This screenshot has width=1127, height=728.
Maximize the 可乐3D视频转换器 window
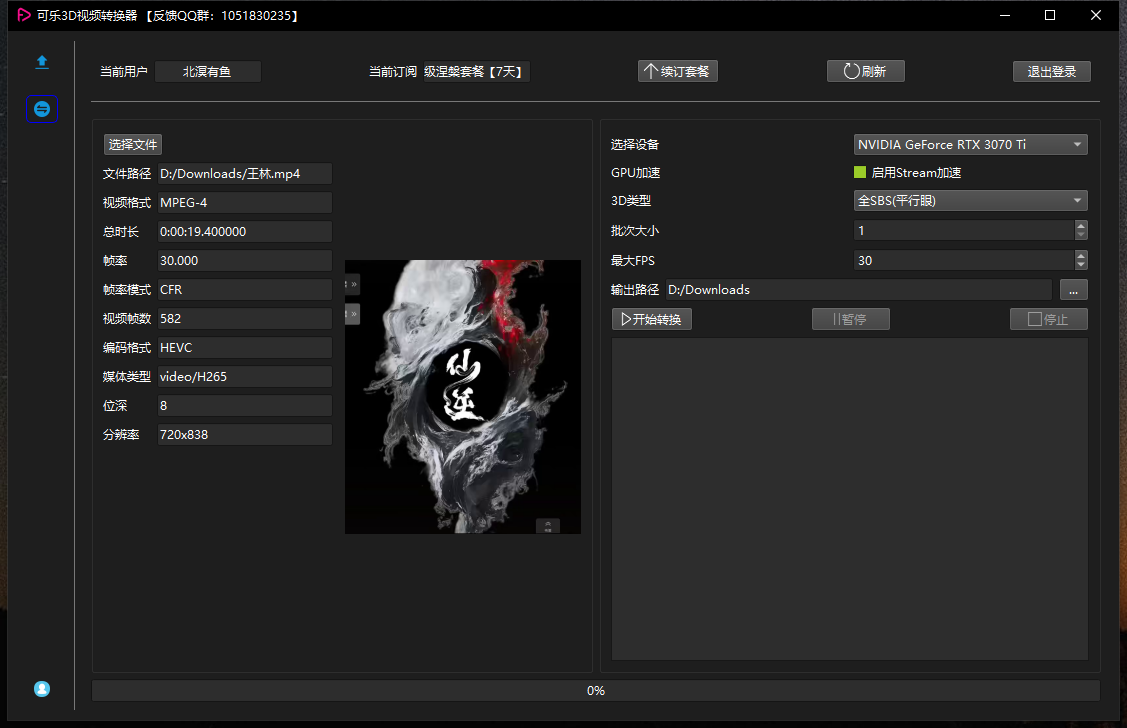(1050, 15)
